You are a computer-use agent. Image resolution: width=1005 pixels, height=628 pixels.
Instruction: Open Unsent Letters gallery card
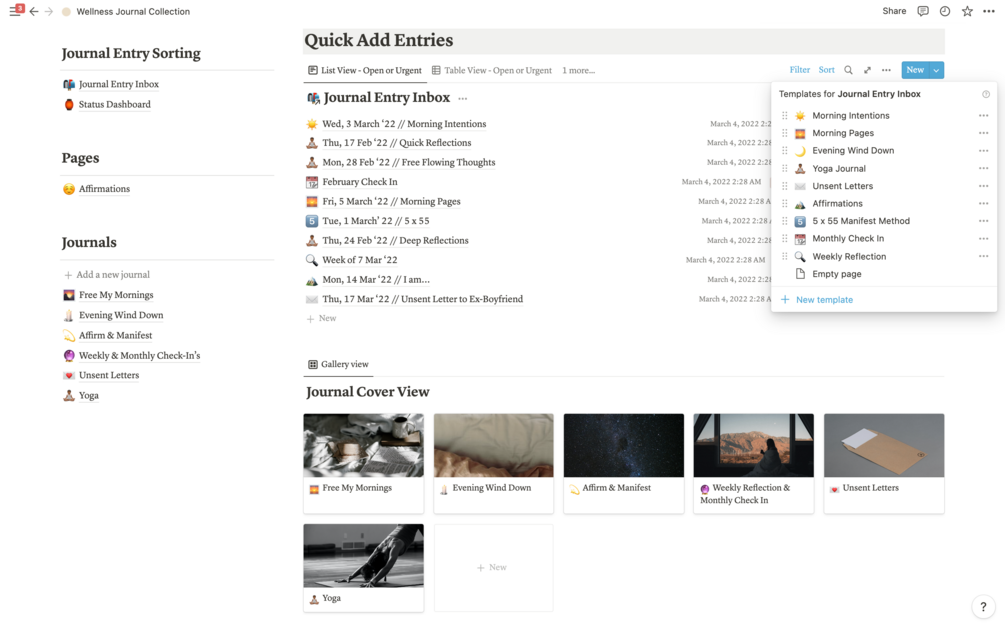coord(884,463)
